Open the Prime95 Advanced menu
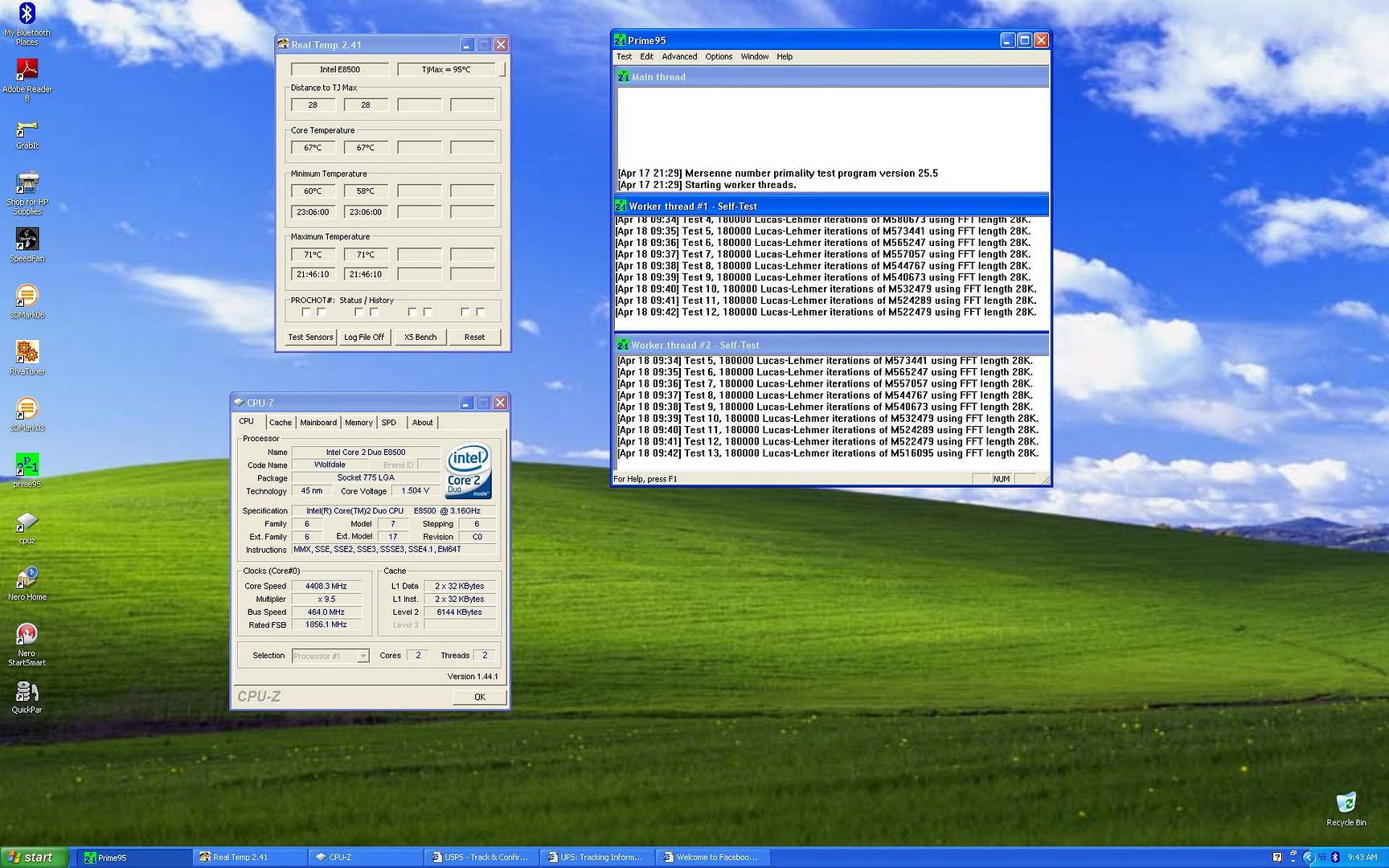 click(679, 56)
